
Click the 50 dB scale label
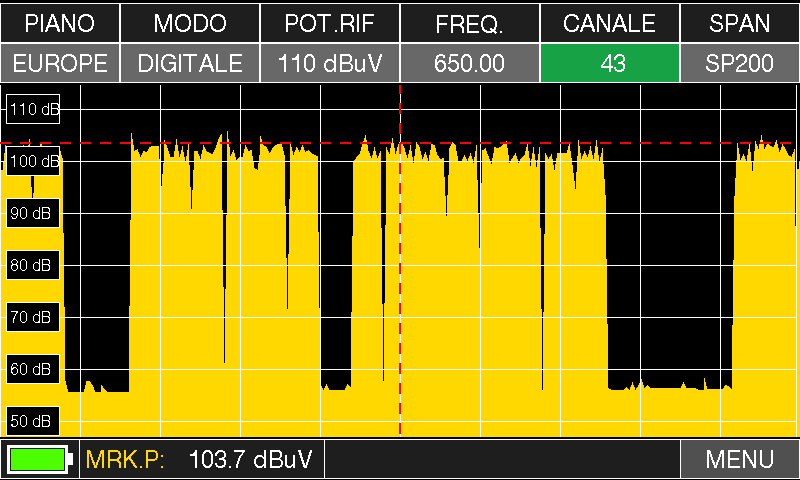(33, 421)
